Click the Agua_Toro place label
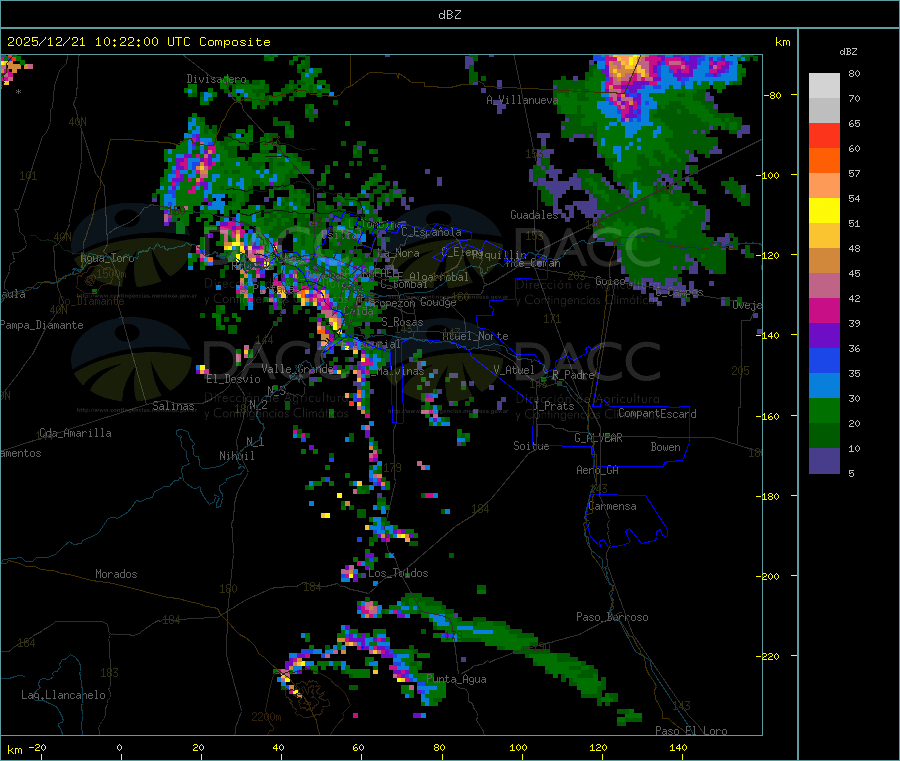 point(107,258)
